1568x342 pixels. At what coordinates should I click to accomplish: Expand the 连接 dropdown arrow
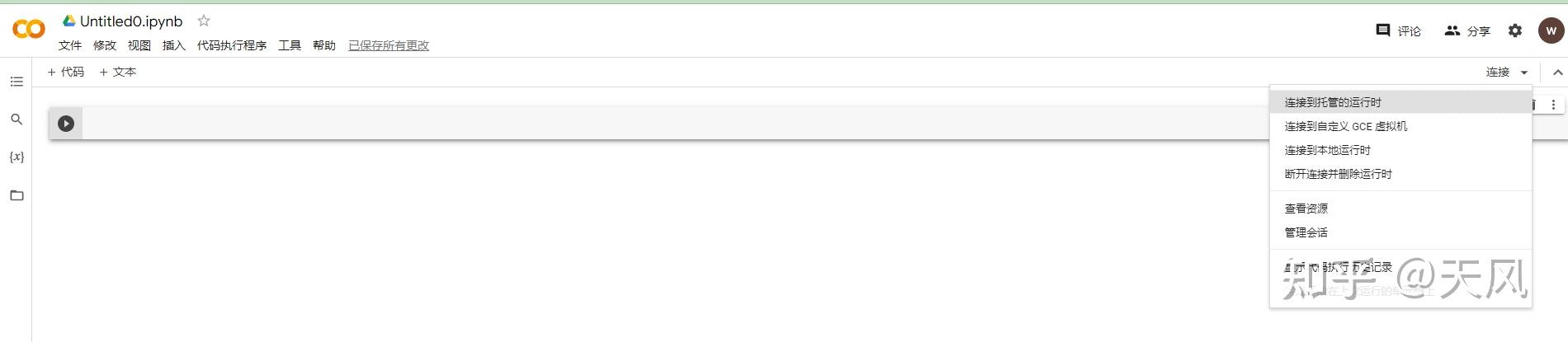point(1524,73)
